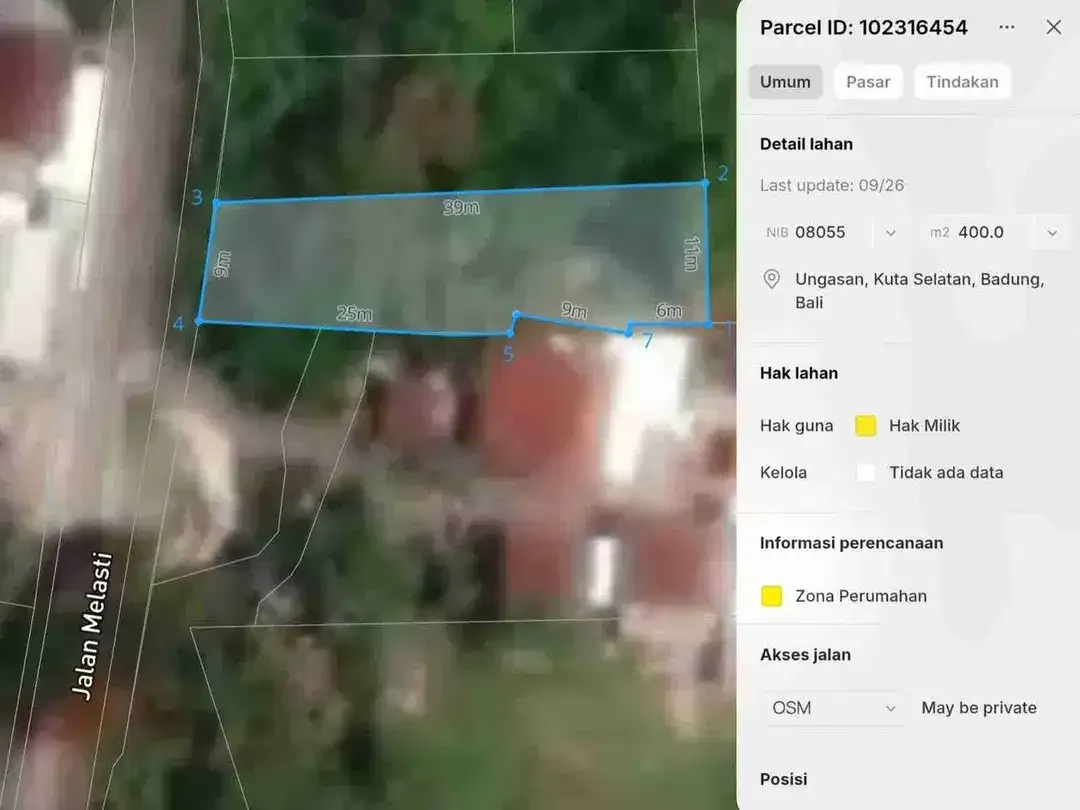Switch to the Umum tab
The image size is (1080, 810).
click(x=785, y=82)
